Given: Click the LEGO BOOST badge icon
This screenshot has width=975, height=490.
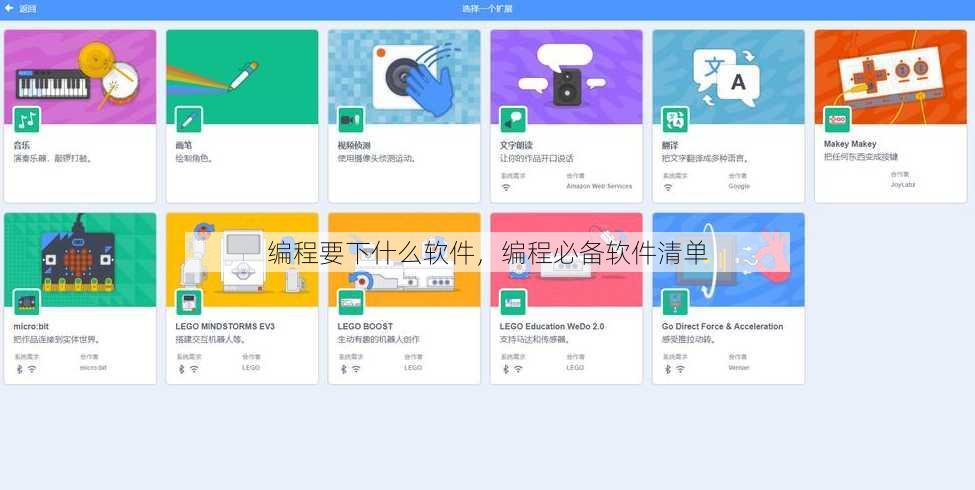Looking at the screenshot, I should 351,302.
